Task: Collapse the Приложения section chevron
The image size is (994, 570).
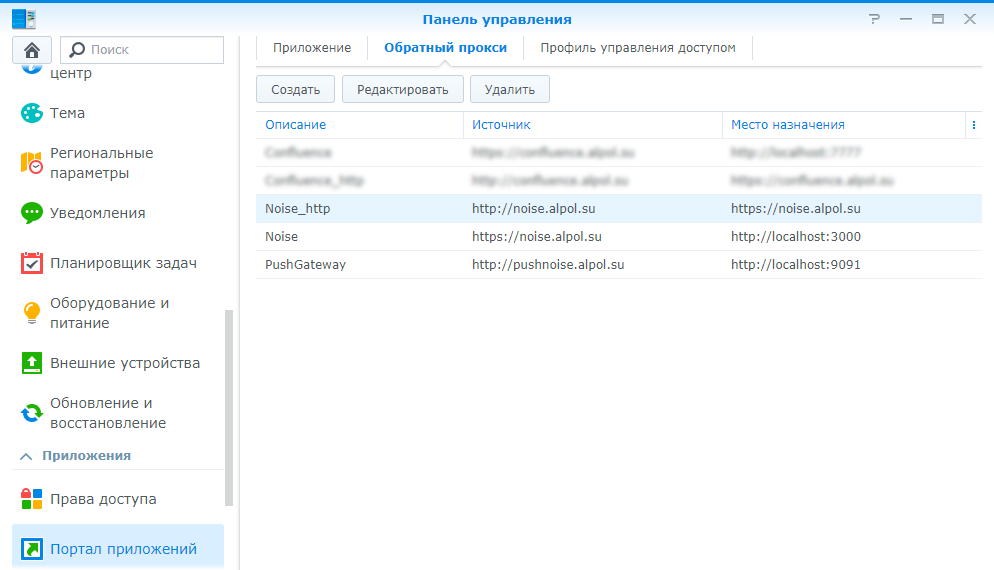Action: click(26, 456)
